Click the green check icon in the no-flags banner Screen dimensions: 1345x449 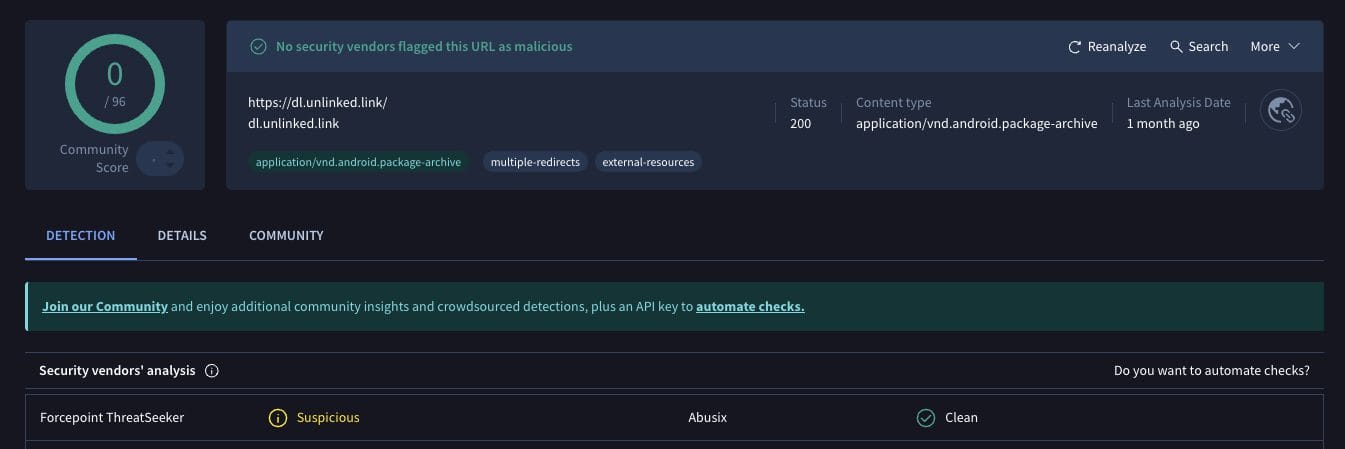point(258,47)
